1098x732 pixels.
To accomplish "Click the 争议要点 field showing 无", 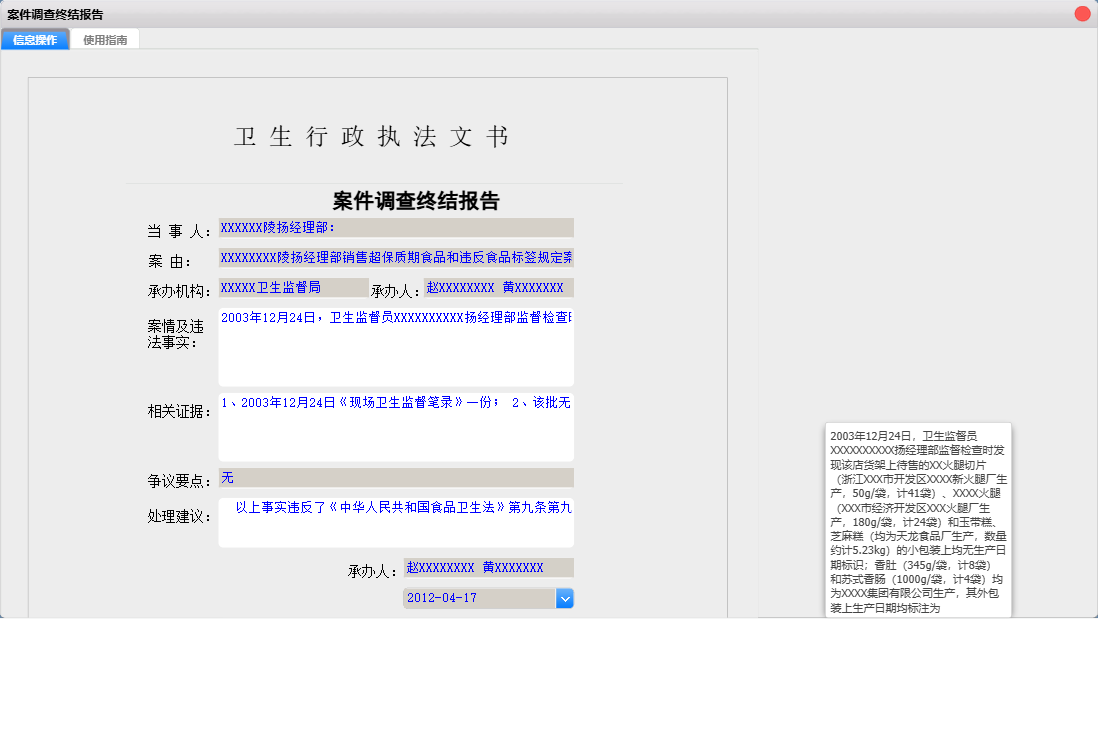I will pos(395,478).
